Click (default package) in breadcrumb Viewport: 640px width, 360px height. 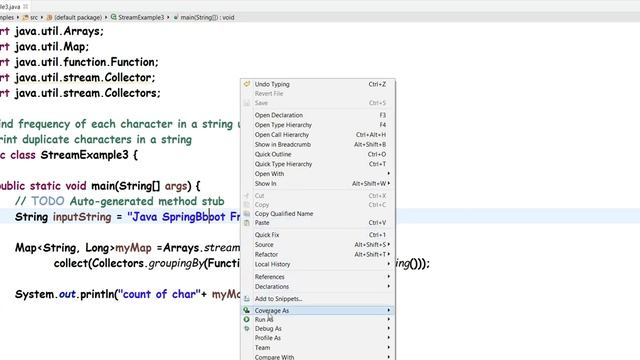coord(78,18)
